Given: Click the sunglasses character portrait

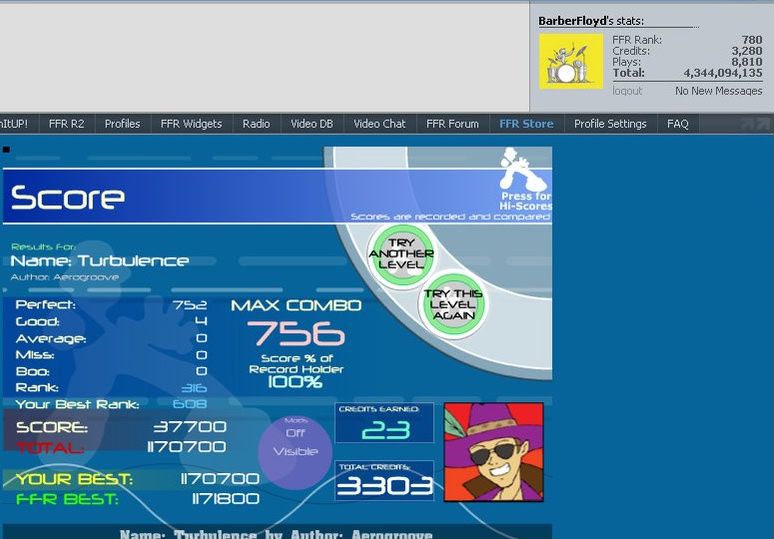Looking at the screenshot, I should [493, 452].
